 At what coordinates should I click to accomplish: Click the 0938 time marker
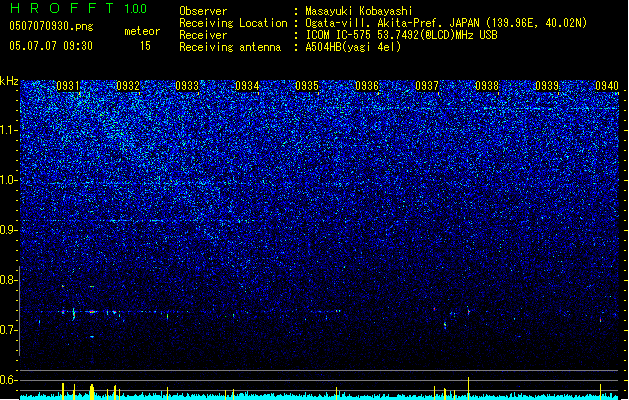pyautogui.click(x=487, y=86)
